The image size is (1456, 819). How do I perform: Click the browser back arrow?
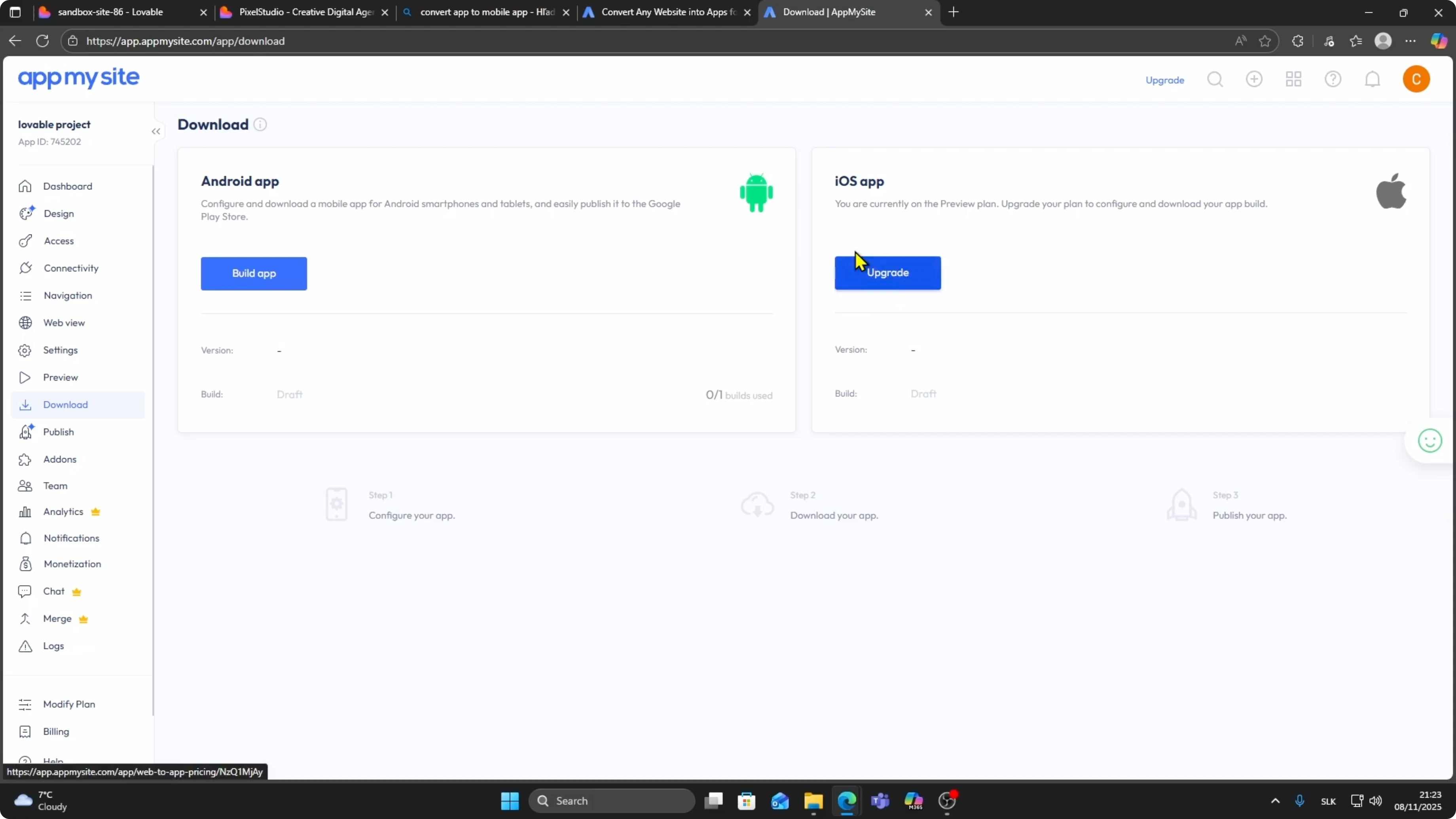click(x=15, y=41)
